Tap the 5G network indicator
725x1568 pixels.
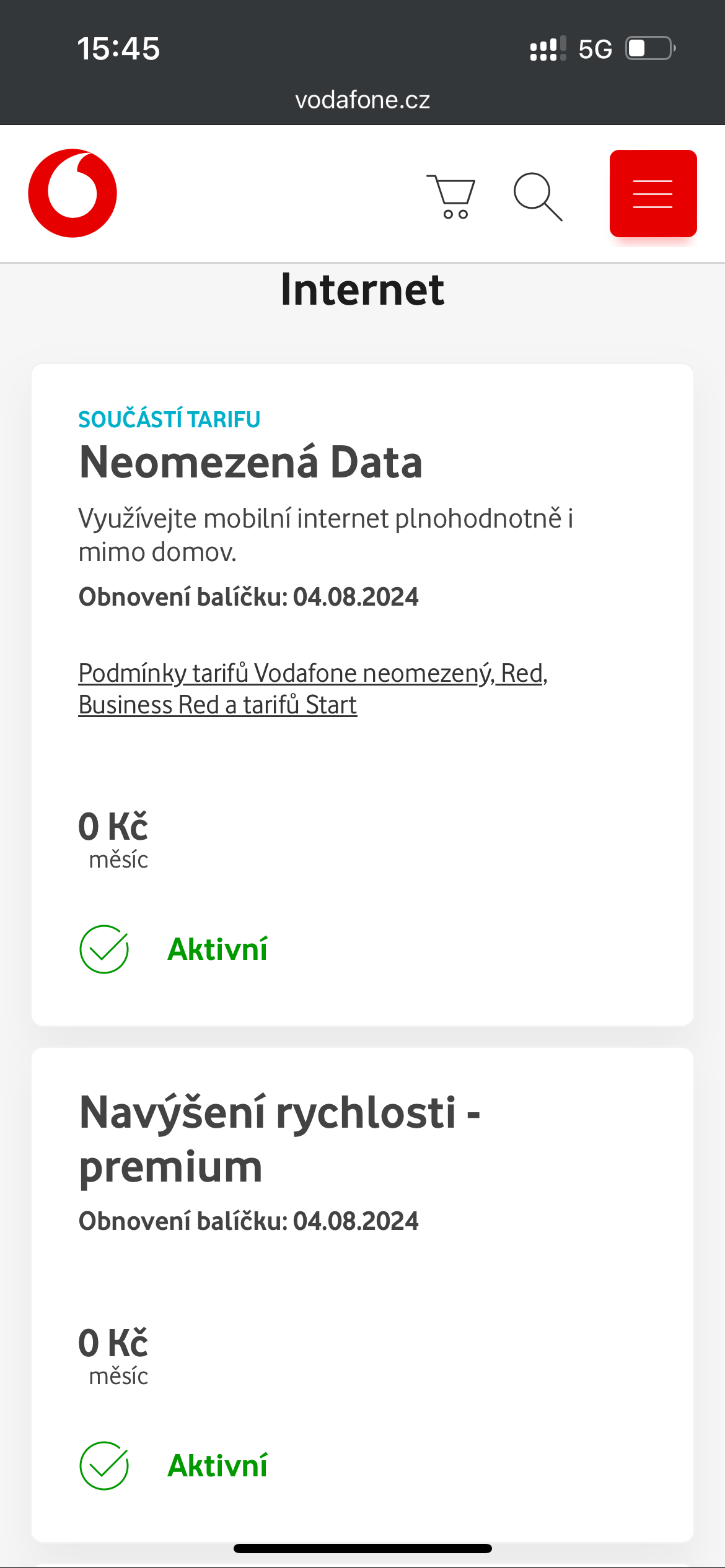tap(595, 49)
